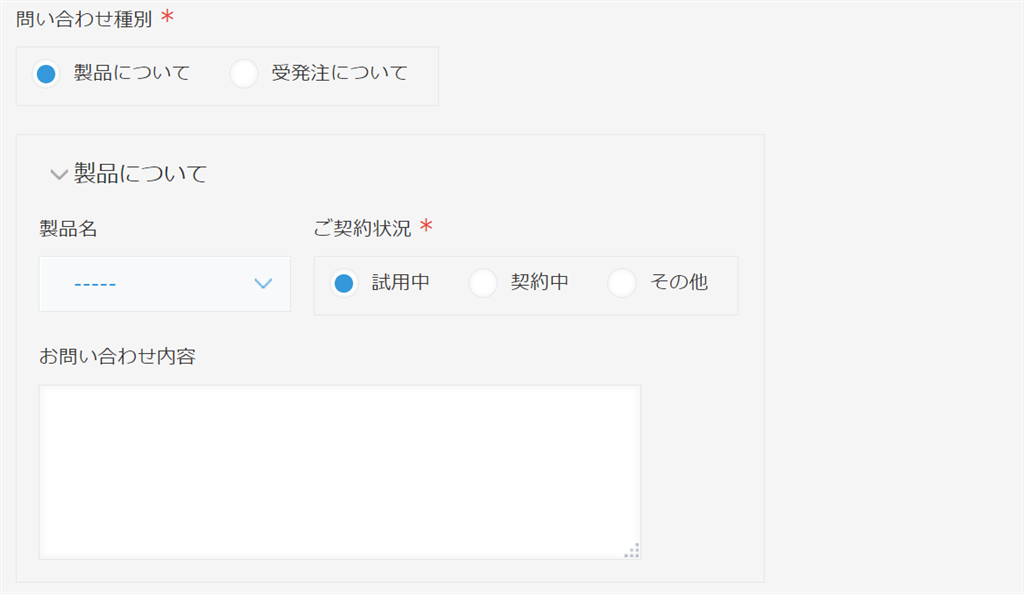
Task: Choose the その他 contract status radio
Action: (x=622, y=283)
